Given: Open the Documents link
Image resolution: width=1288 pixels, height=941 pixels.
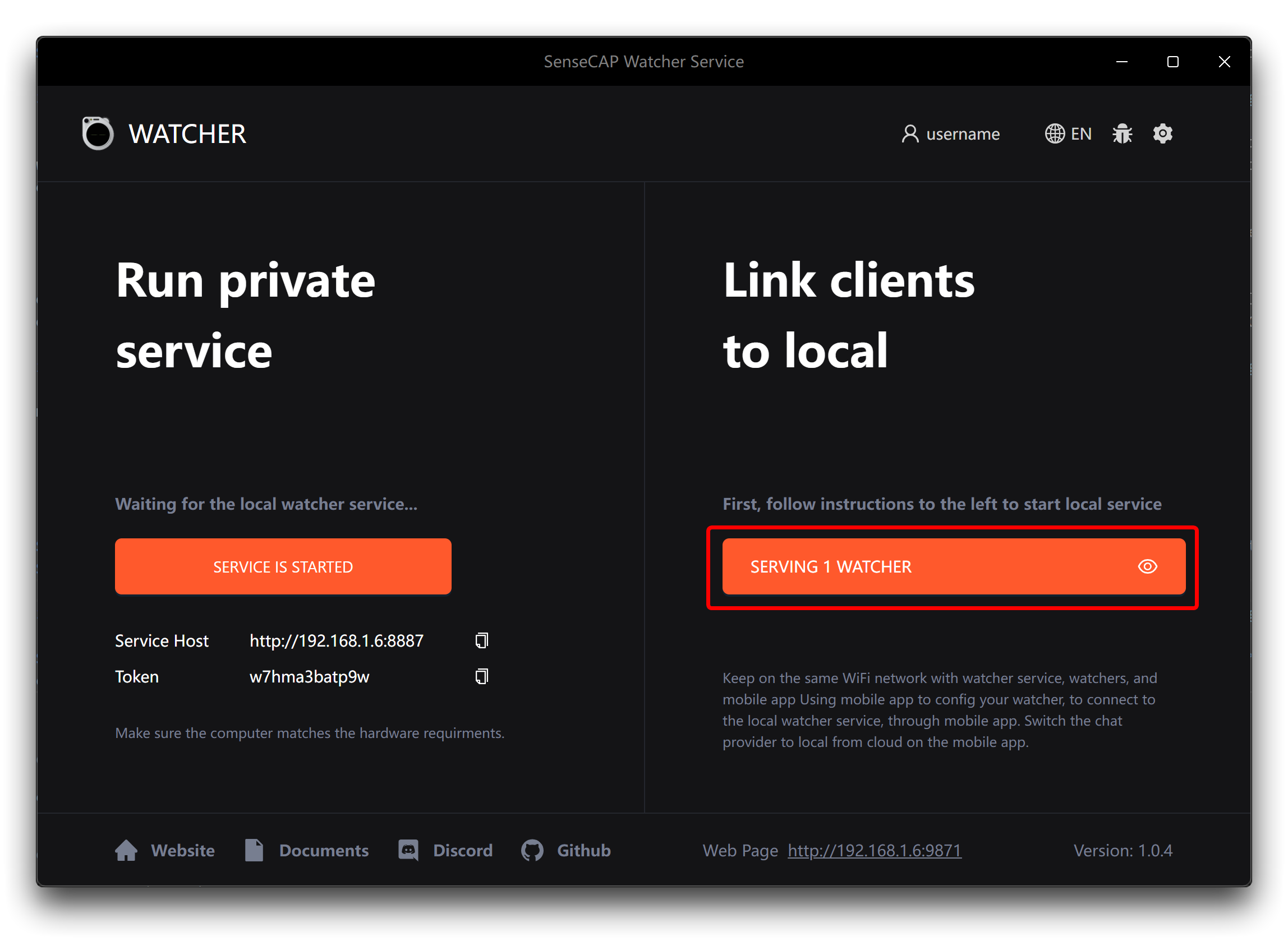Looking at the screenshot, I should [x=324, y=850].
